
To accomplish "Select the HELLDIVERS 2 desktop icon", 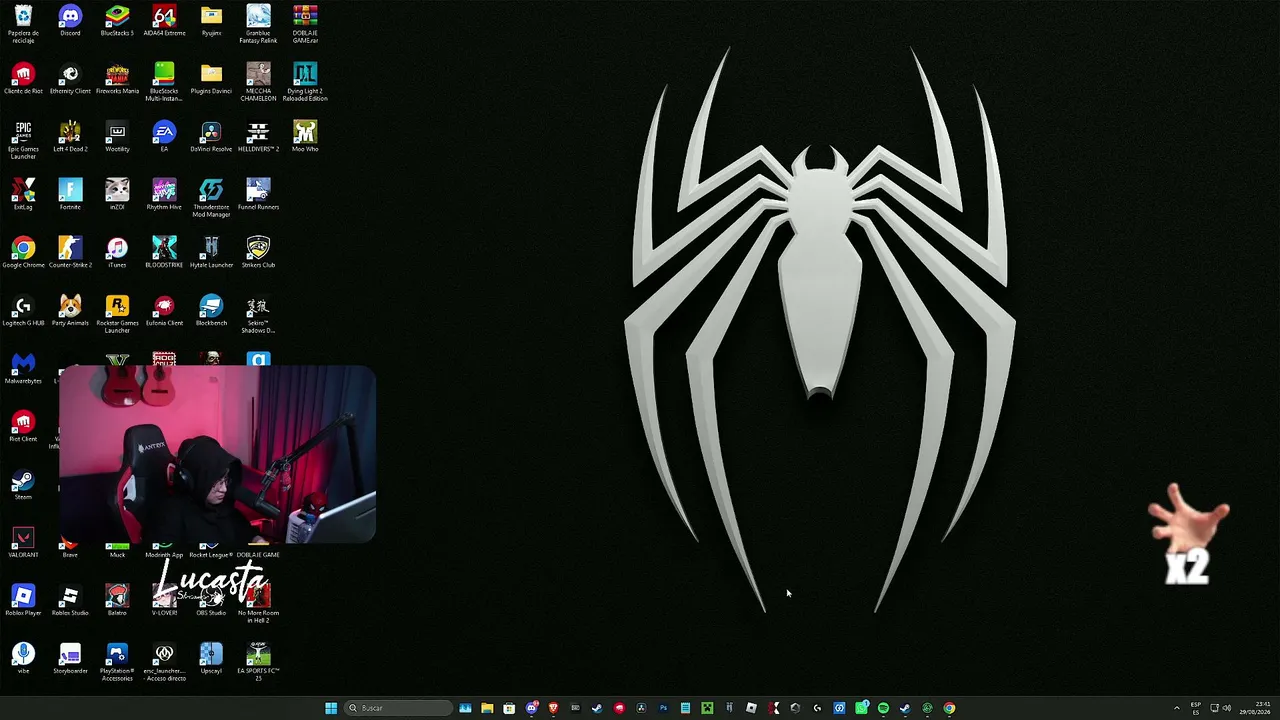I will (258, 137).
